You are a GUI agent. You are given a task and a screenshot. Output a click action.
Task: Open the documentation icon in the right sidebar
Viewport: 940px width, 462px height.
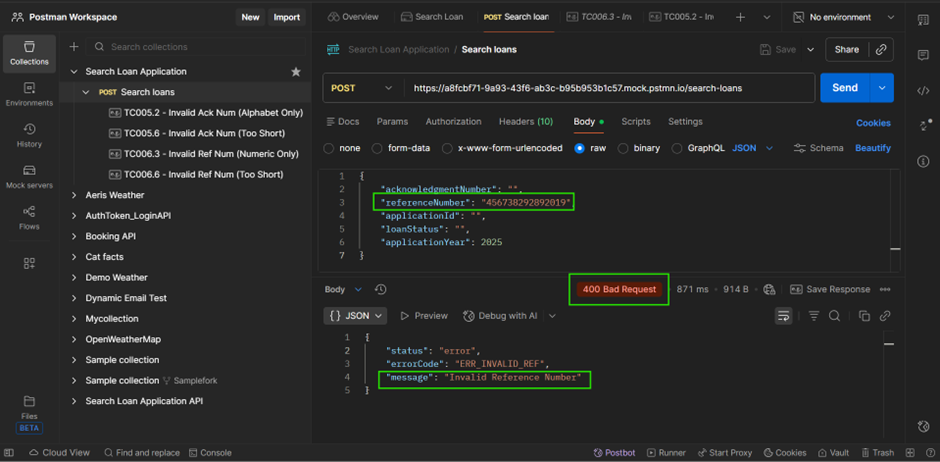(x=923, y=20)
